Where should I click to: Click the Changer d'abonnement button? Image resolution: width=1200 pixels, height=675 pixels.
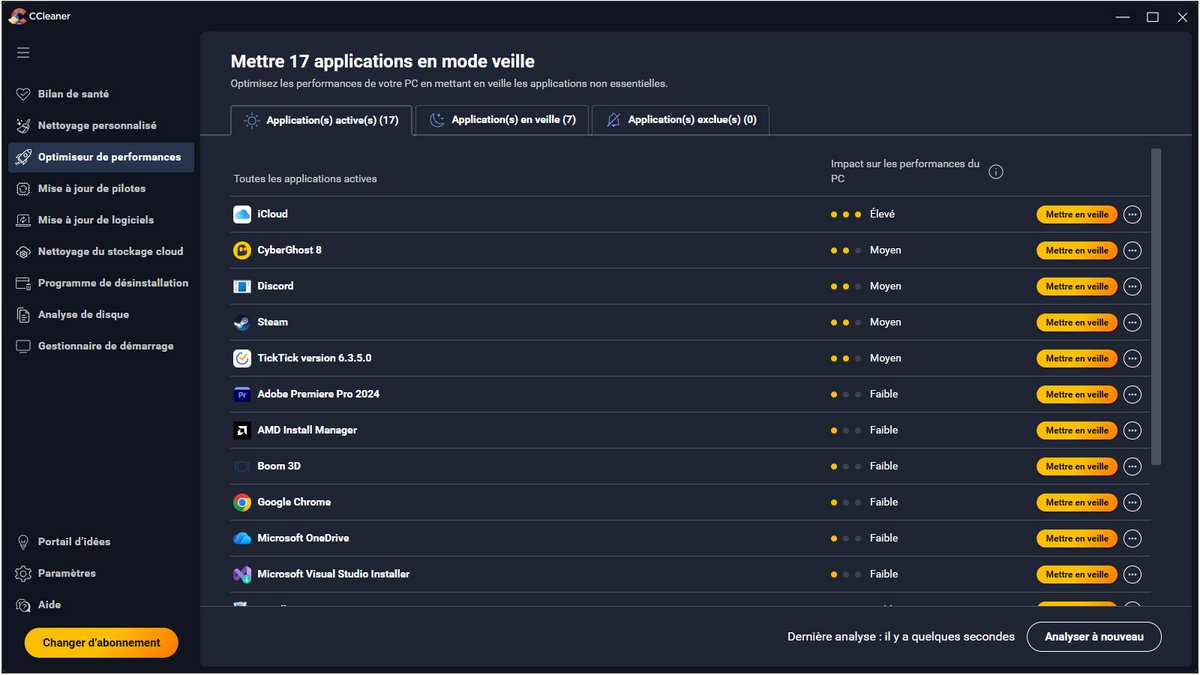click(x=101, y=643)
